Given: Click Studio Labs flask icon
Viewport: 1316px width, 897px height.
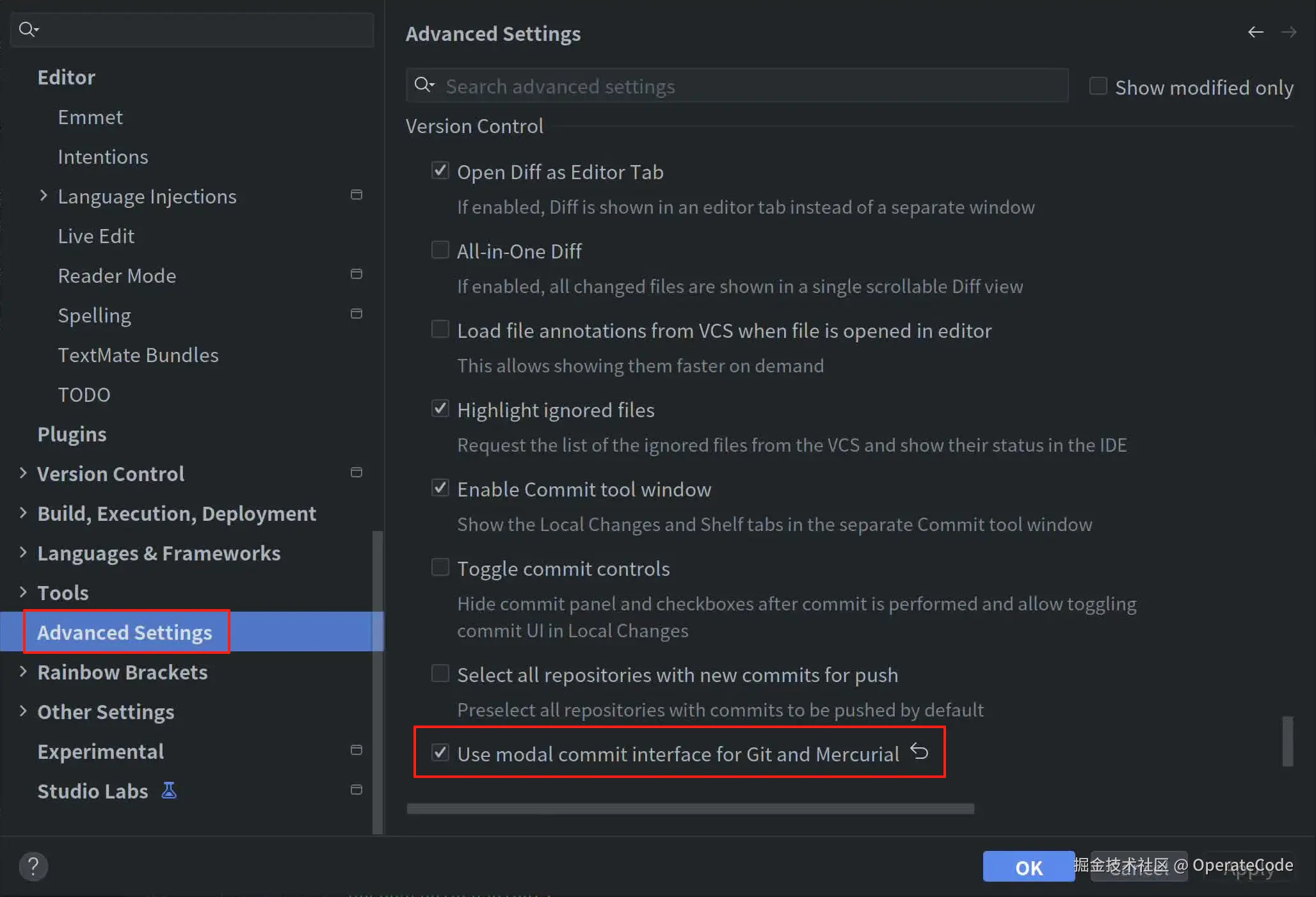Looking at the screenshot, I should pyautogui.click(x=169, y=791).
